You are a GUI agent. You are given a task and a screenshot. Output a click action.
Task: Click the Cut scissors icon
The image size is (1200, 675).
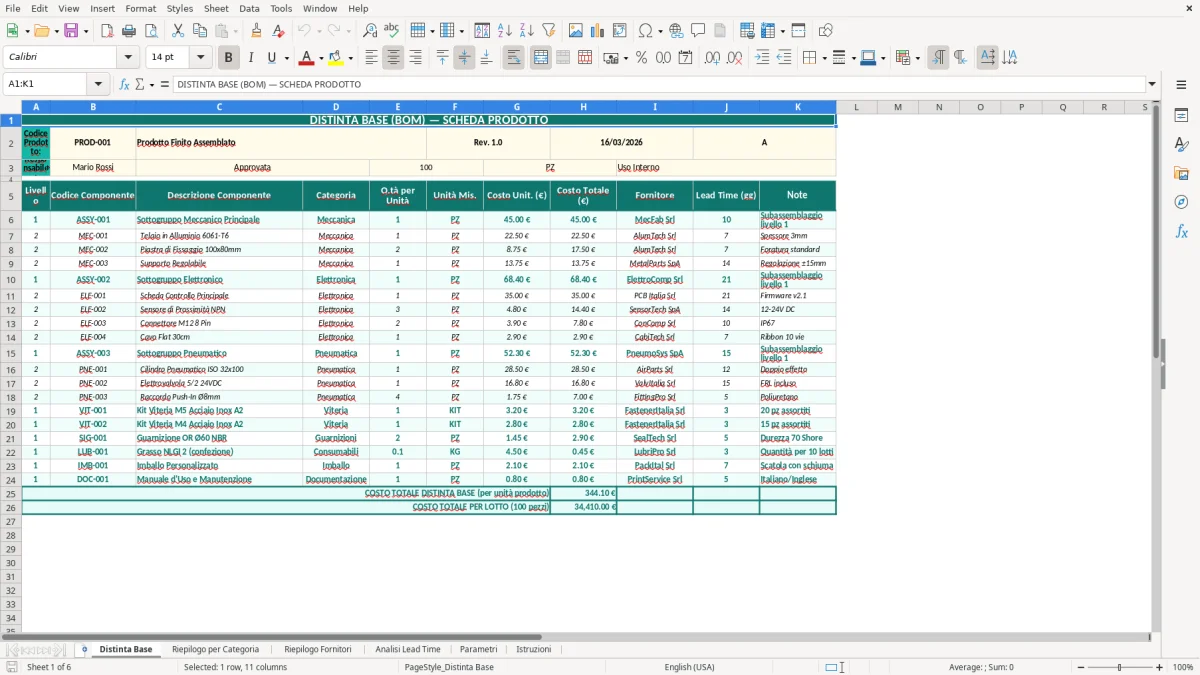[178, 31]
